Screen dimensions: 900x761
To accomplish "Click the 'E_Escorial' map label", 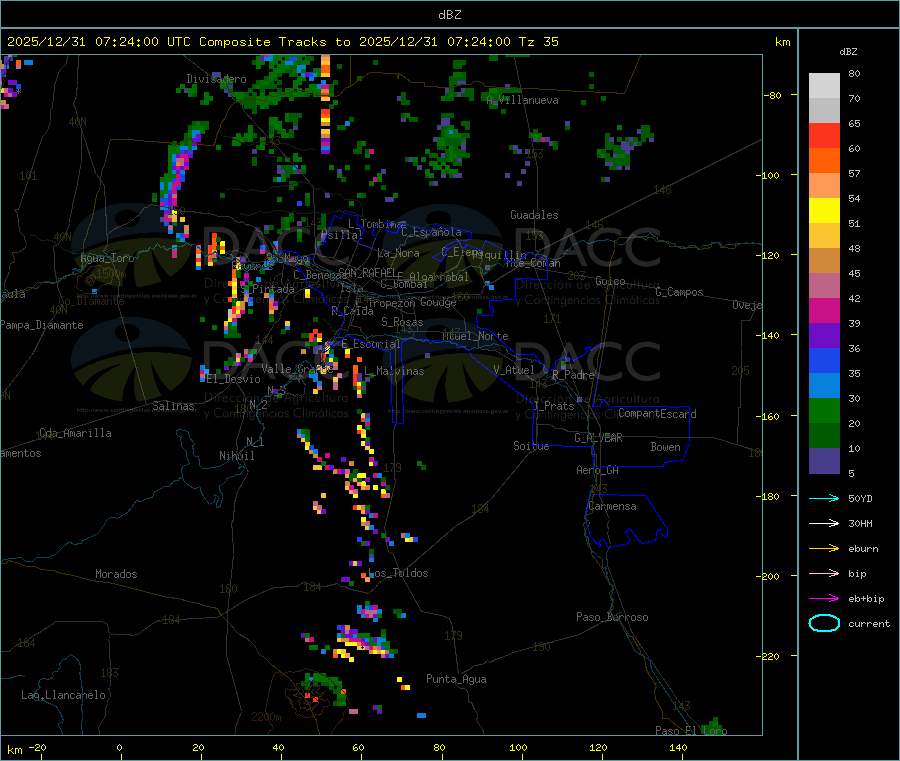I will [x=371, y=344].
